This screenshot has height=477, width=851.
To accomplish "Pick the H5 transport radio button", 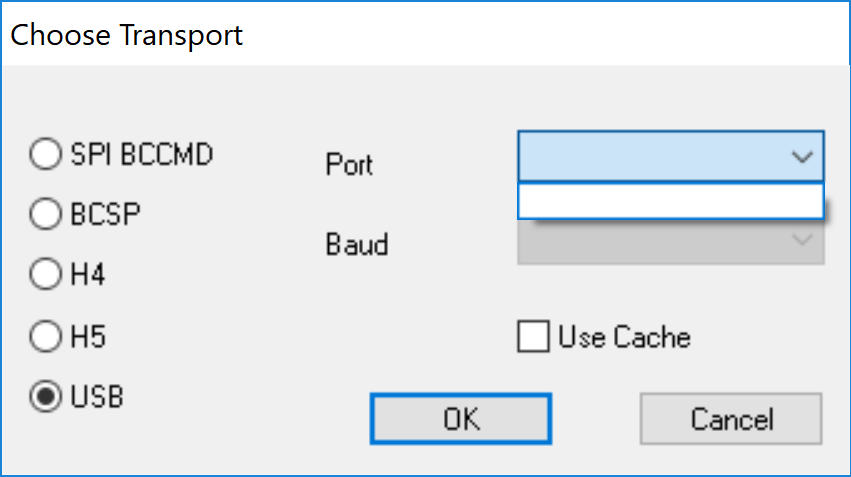I will coord(45,337).
